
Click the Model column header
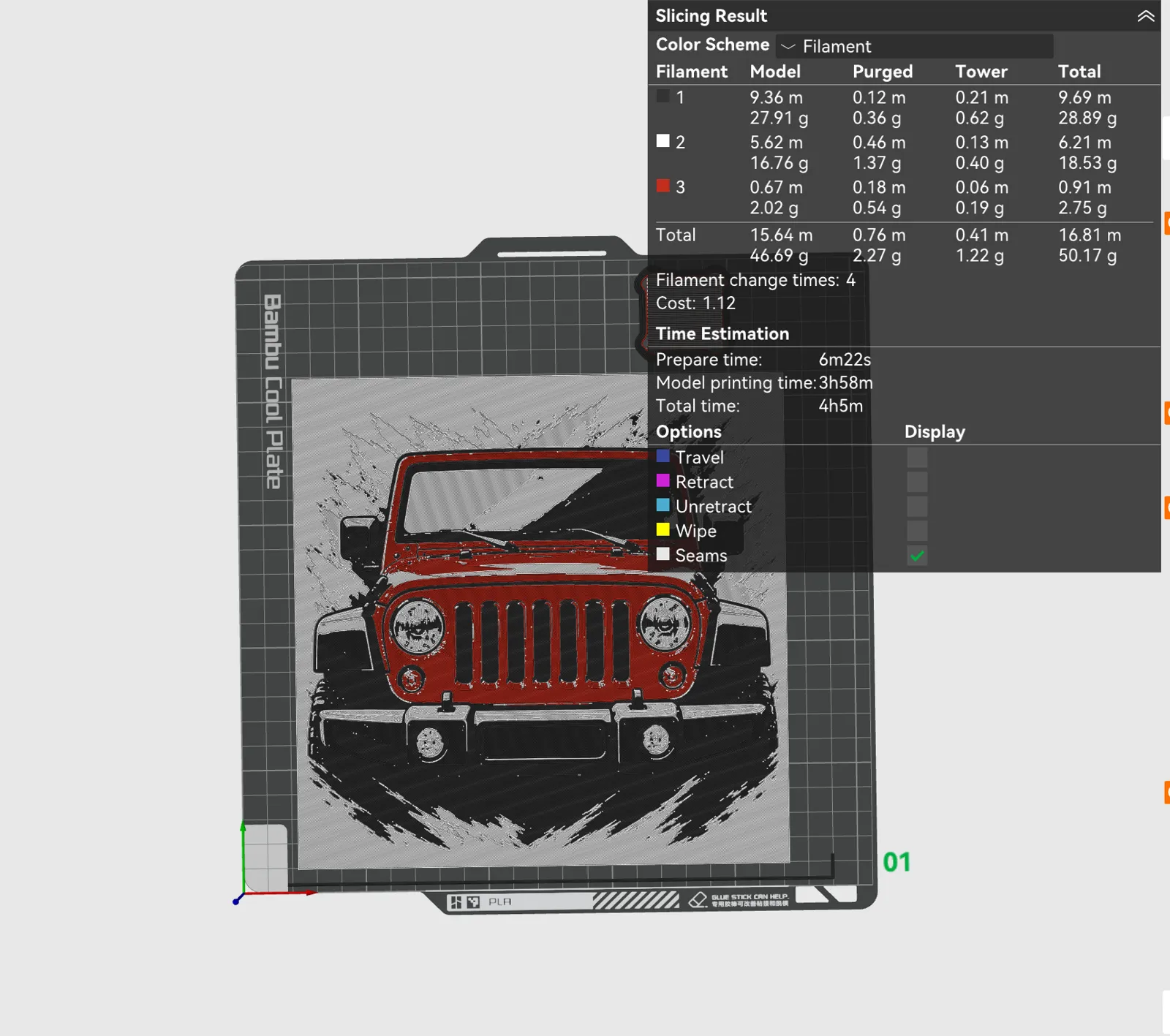[775, 72]
